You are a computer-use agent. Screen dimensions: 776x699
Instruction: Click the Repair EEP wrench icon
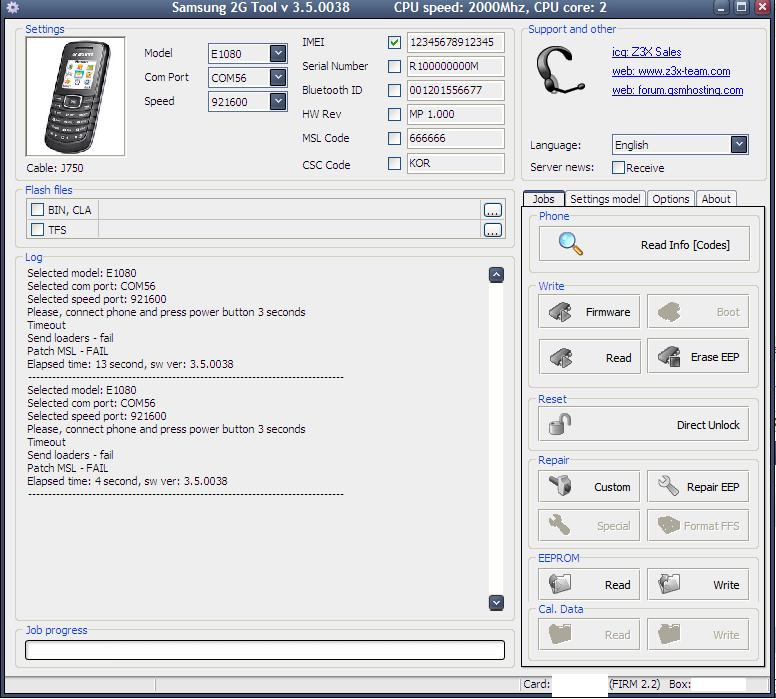668,486
